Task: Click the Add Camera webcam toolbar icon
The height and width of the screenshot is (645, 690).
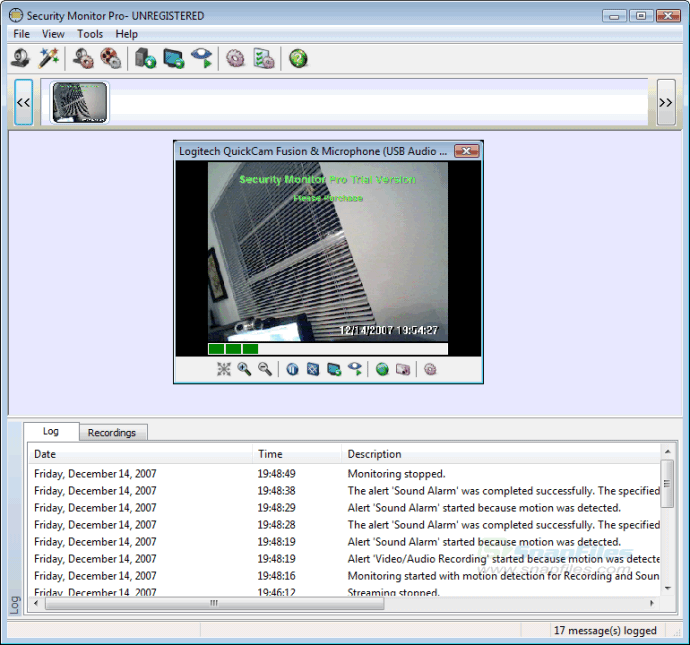Action: [x=21, y=59]
